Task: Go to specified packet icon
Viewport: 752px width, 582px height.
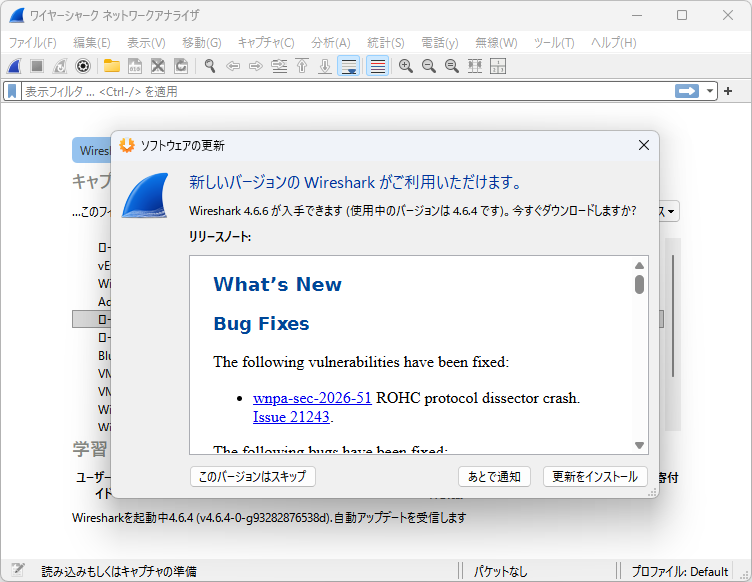Action: coord(279,66)
